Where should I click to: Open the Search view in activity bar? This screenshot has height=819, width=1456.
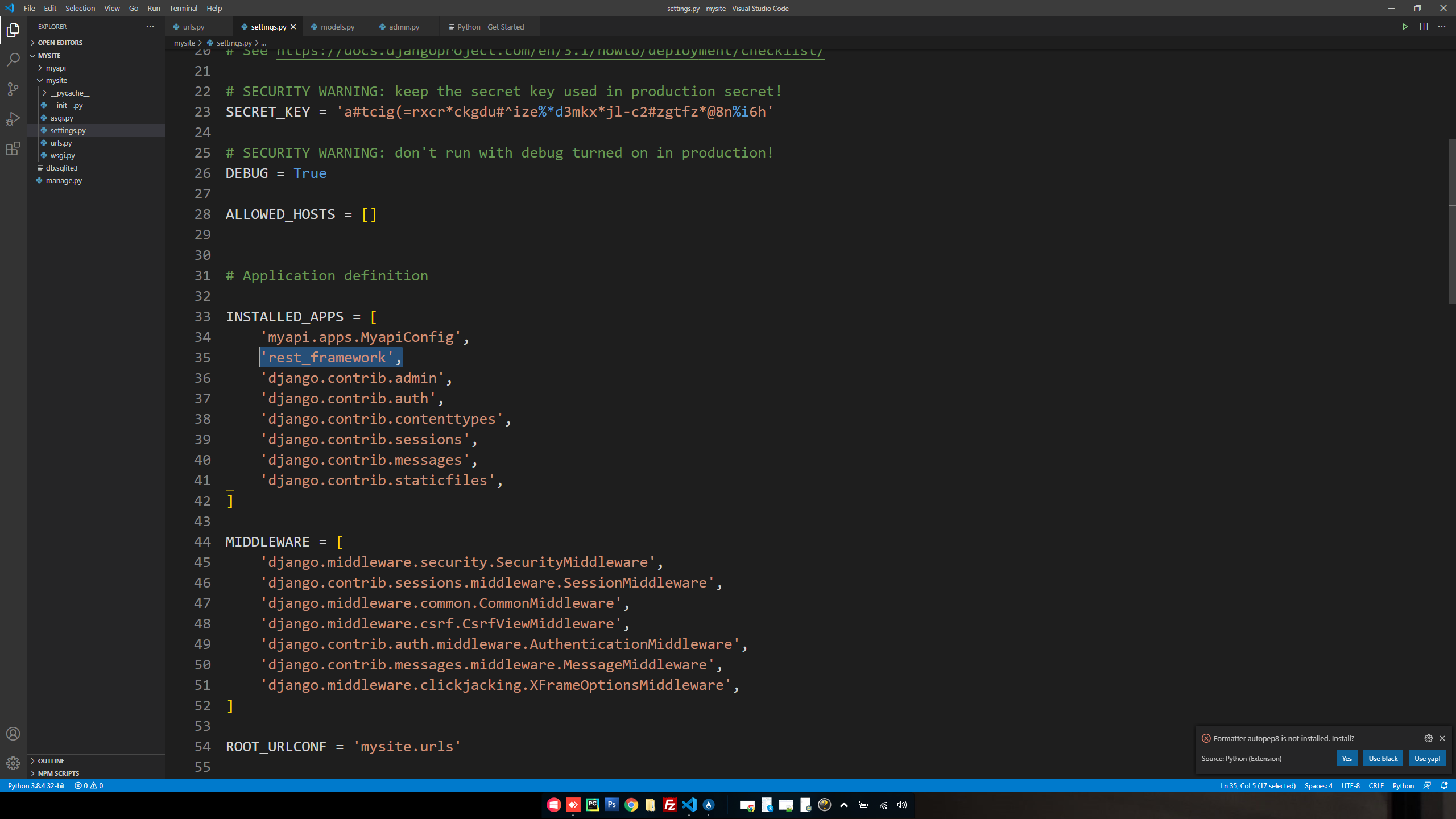pos(13,59)
